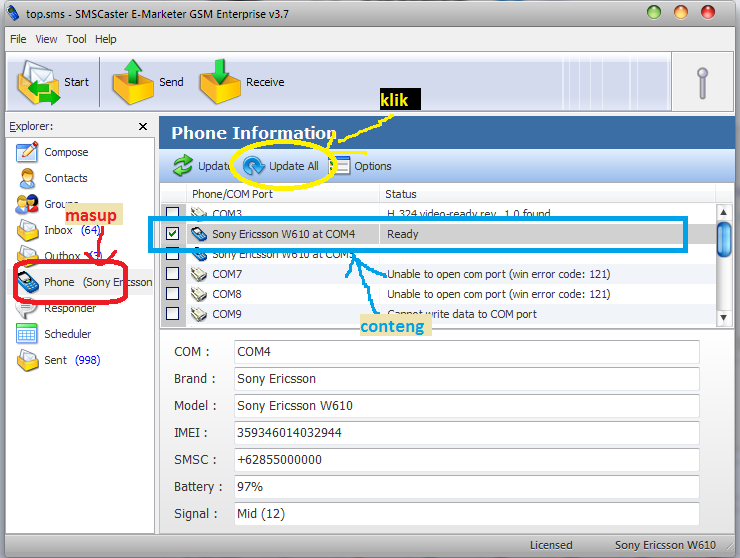
Task: Select the 'Ready' status cell
Action: click(403, 234)
